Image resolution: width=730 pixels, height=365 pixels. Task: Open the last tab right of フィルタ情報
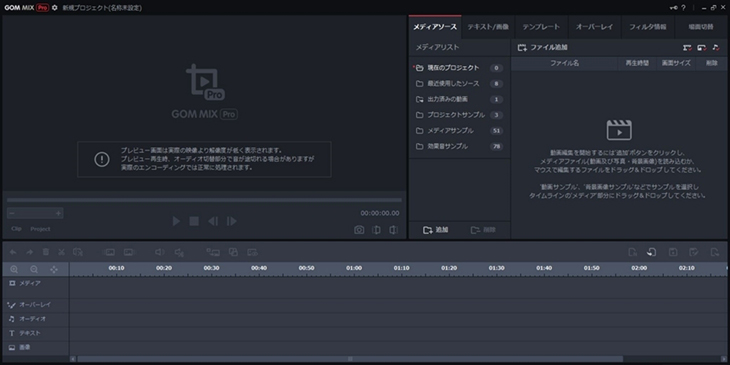tap(701, 27)
